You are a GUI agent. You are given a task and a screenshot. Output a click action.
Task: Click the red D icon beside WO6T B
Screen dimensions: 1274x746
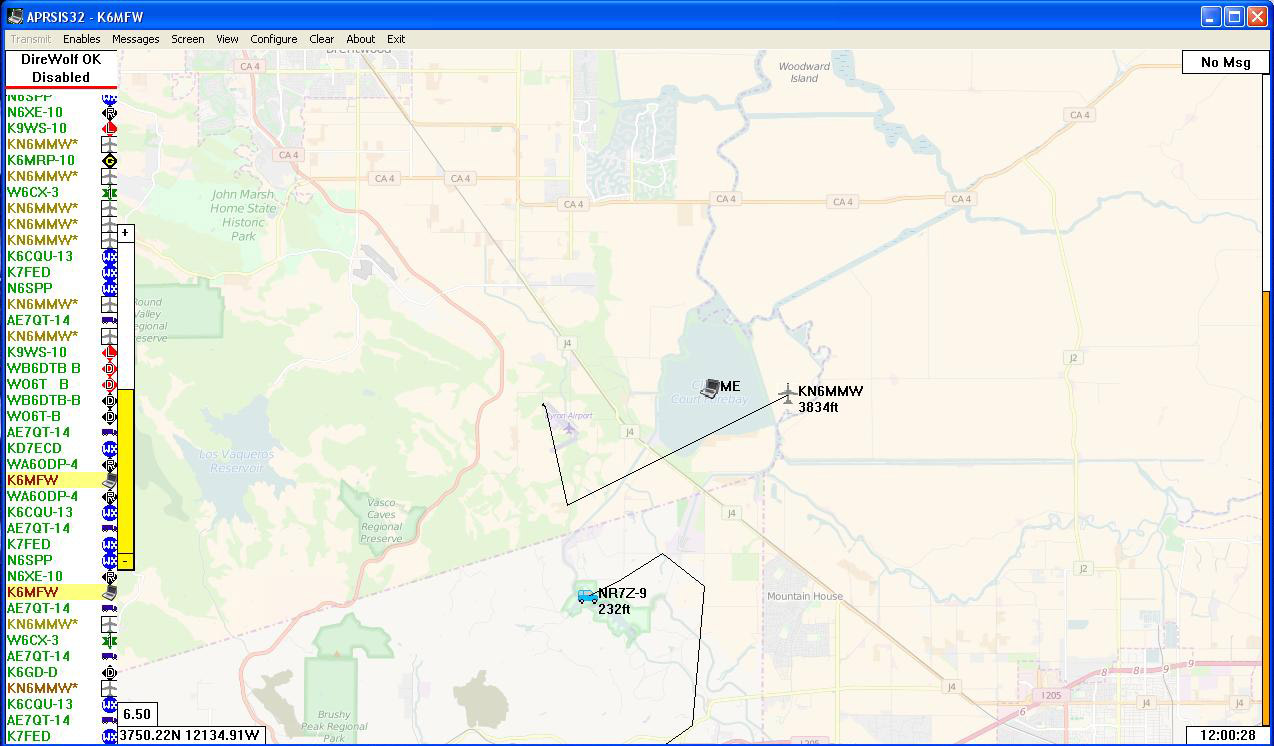(110, 384)
